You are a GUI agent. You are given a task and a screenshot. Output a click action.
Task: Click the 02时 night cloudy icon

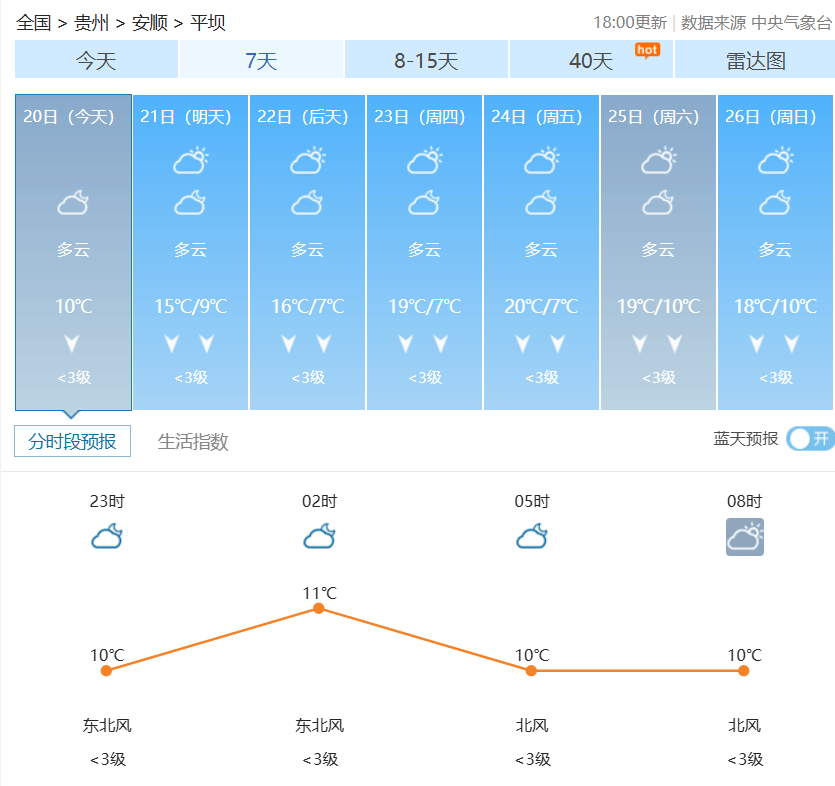point(319,537)
